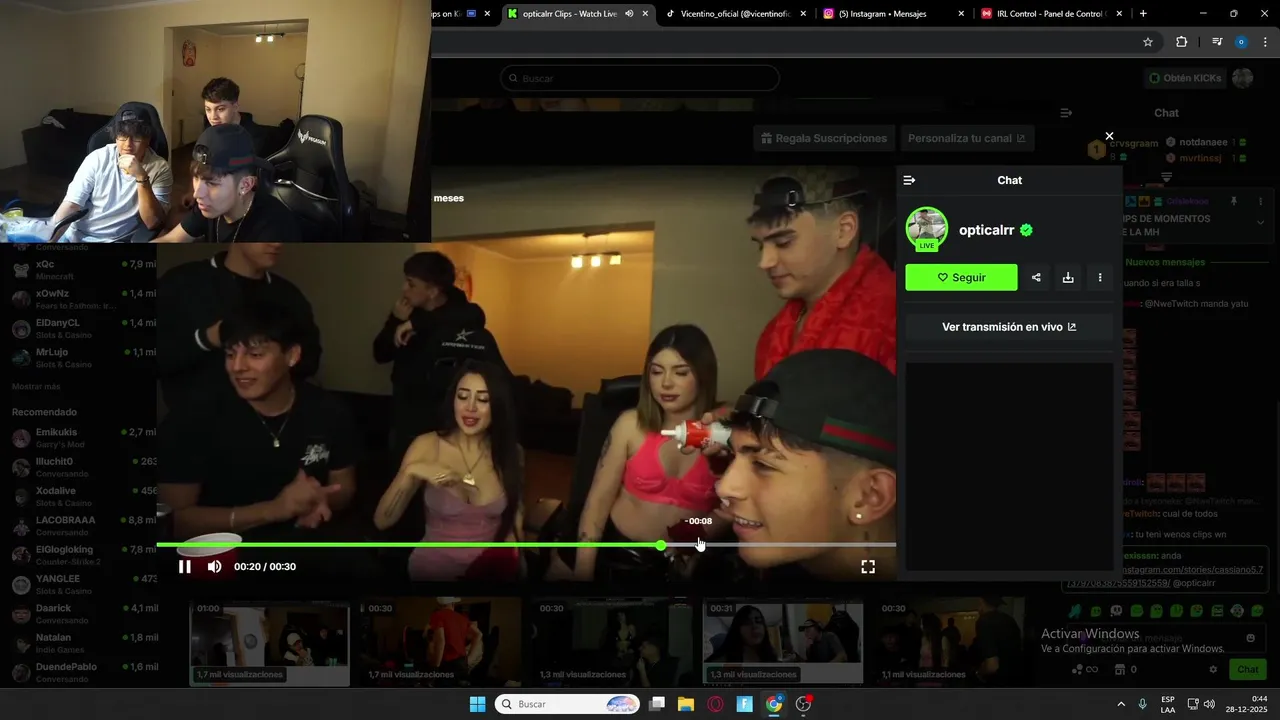The height and width of the screenshot is (720, 1280).
Task: Open the DuendePablo recommended channel
Action: tap(78, 672)
